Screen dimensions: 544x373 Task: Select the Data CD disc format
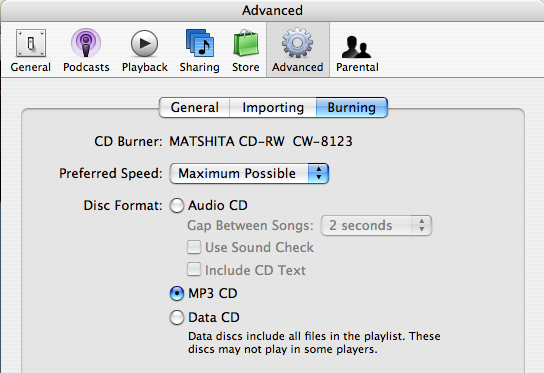point(177,317)
